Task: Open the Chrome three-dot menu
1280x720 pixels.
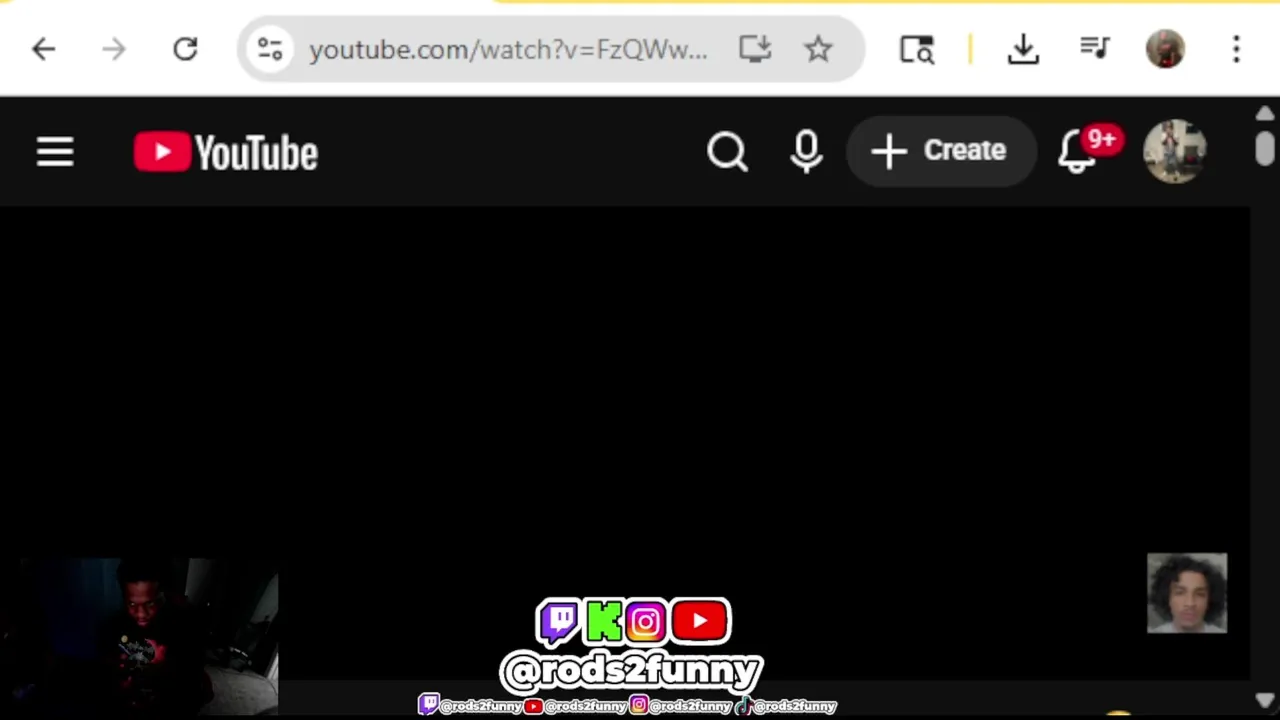Action: pyautogui.click(x=1237, y=49)
